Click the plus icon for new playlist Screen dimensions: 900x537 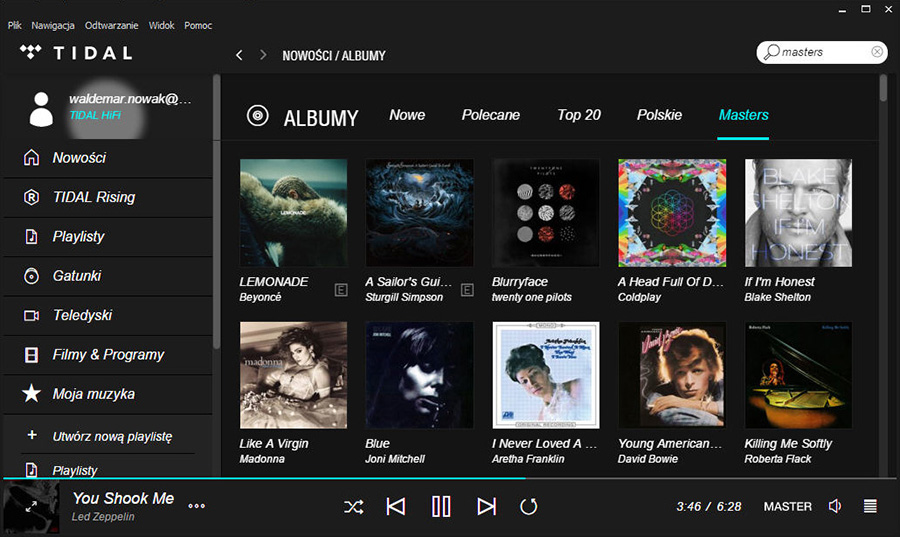pyautogui.click(x=32, y=435)
